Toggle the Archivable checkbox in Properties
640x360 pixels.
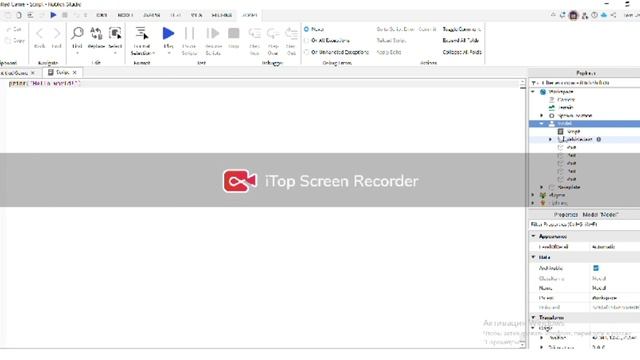[596, 268]
